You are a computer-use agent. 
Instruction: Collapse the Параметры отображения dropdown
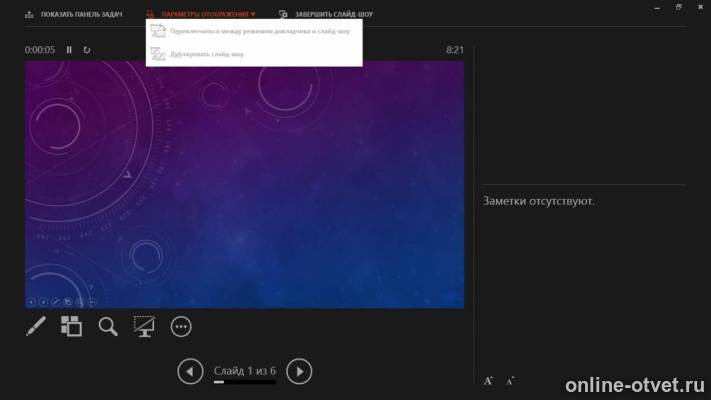tap(202, 15)
